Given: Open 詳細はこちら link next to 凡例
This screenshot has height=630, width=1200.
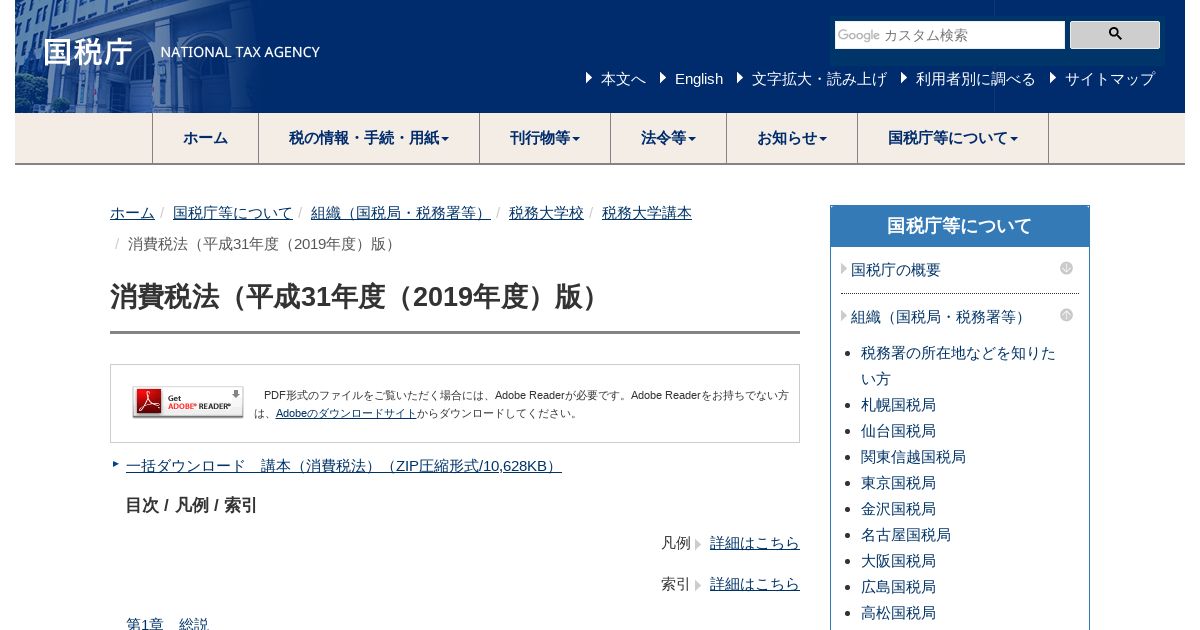Looking at the screenshot, I should pyautogui.click(x=755, y=543).
